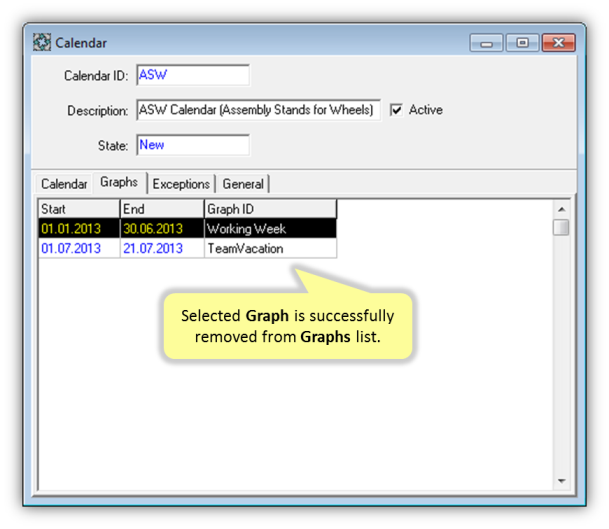
Task: Click the Calendar window app icon
Action: coord(42,42)
